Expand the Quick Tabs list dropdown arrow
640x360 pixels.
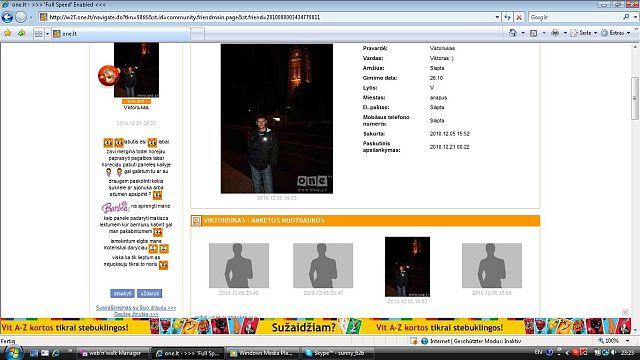point(47,33)
